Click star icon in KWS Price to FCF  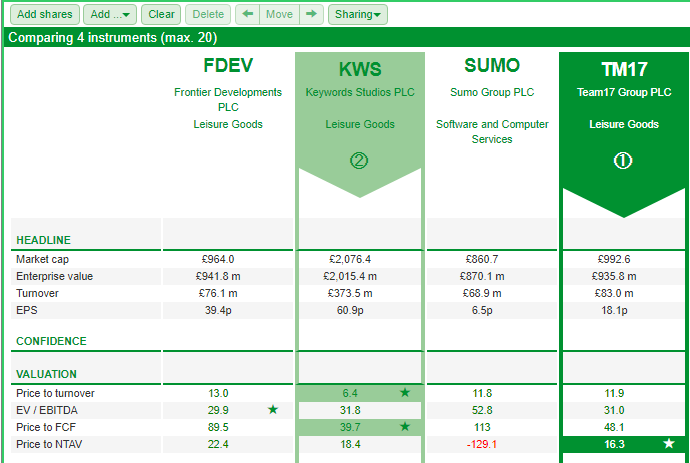[405, 426]
